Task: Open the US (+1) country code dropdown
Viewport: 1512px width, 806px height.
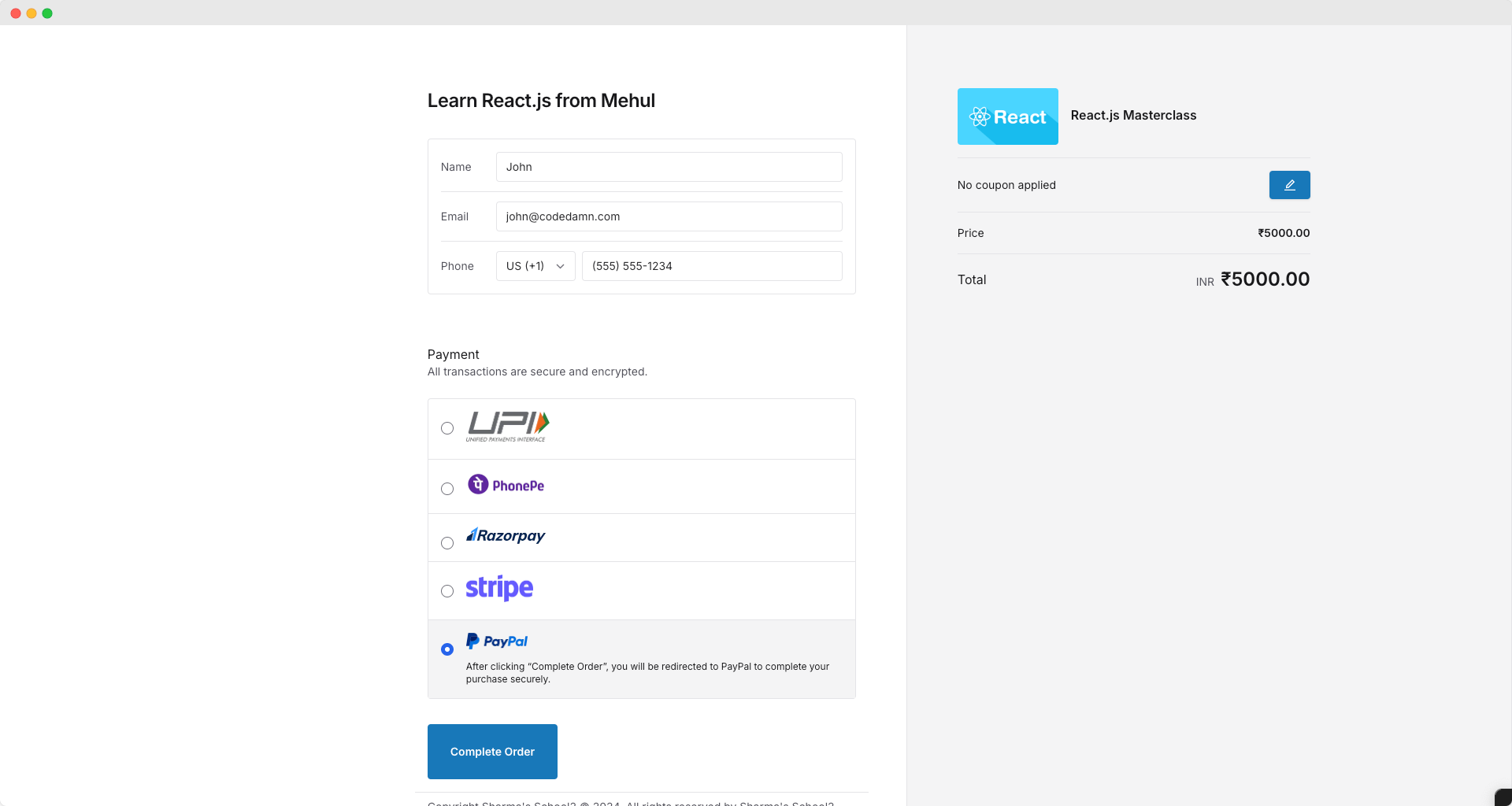Action: [535, 266]
